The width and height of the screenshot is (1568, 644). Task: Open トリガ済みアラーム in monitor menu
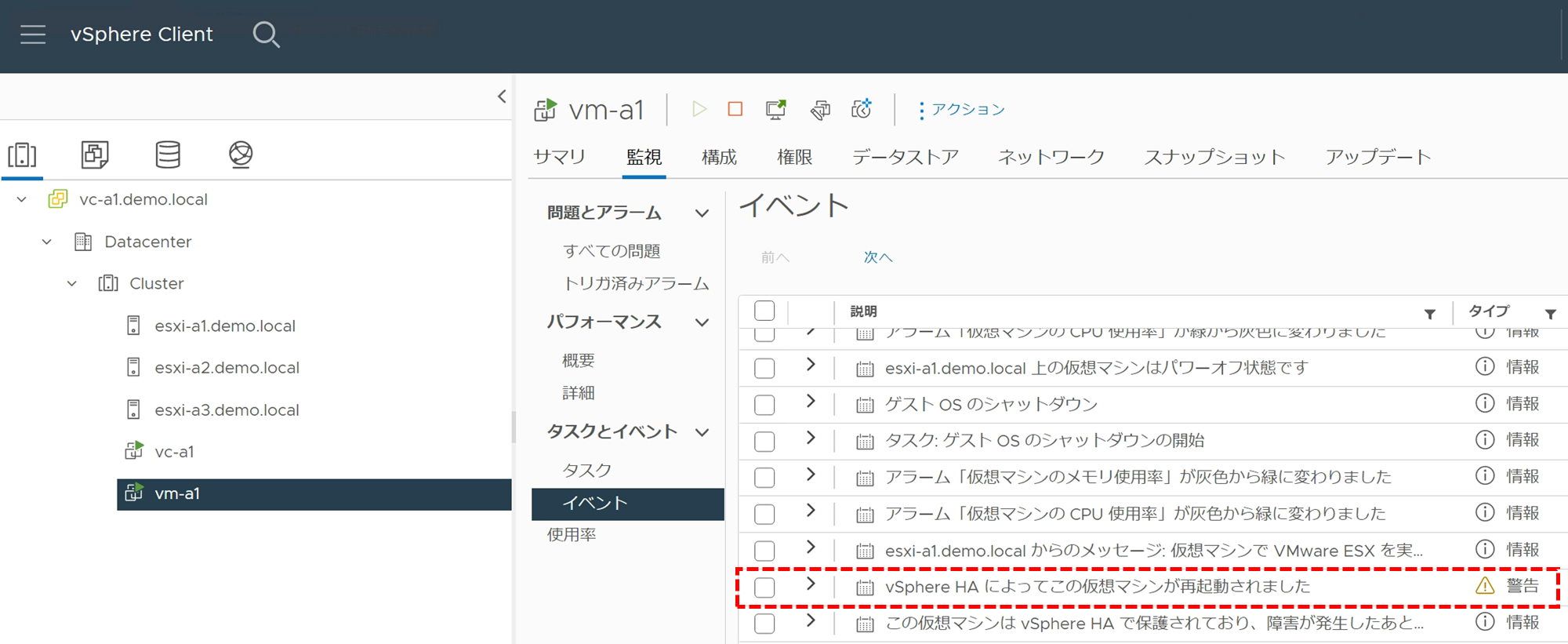[636, 284]
